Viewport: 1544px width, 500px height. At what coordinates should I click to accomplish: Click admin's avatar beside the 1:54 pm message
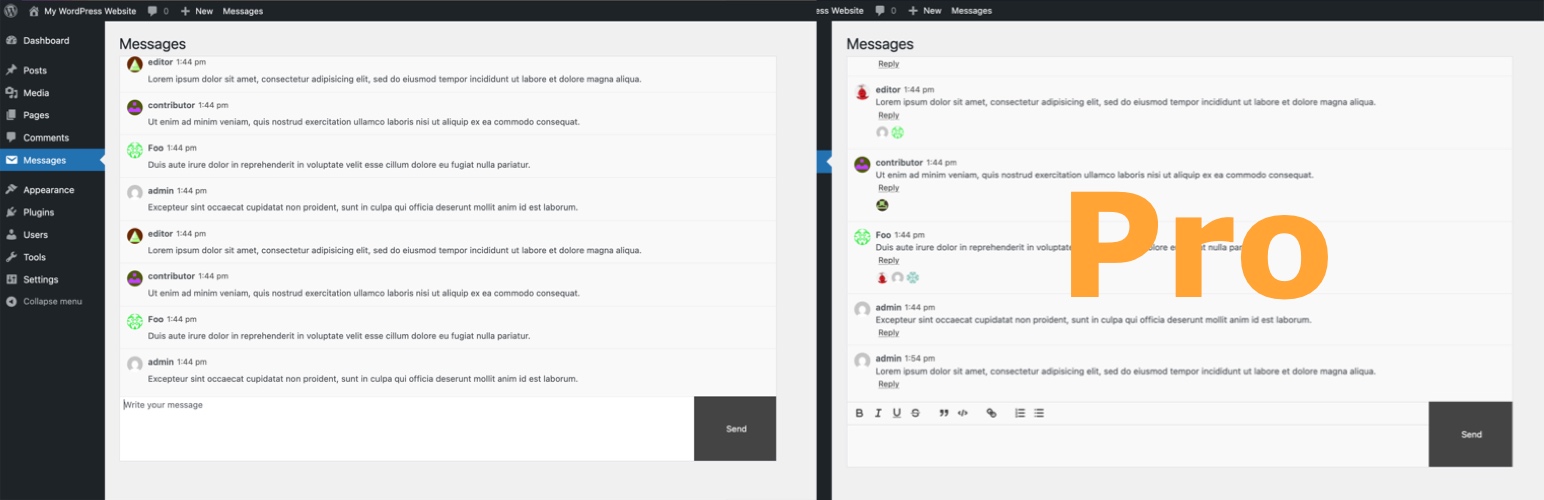click(862, 361)
